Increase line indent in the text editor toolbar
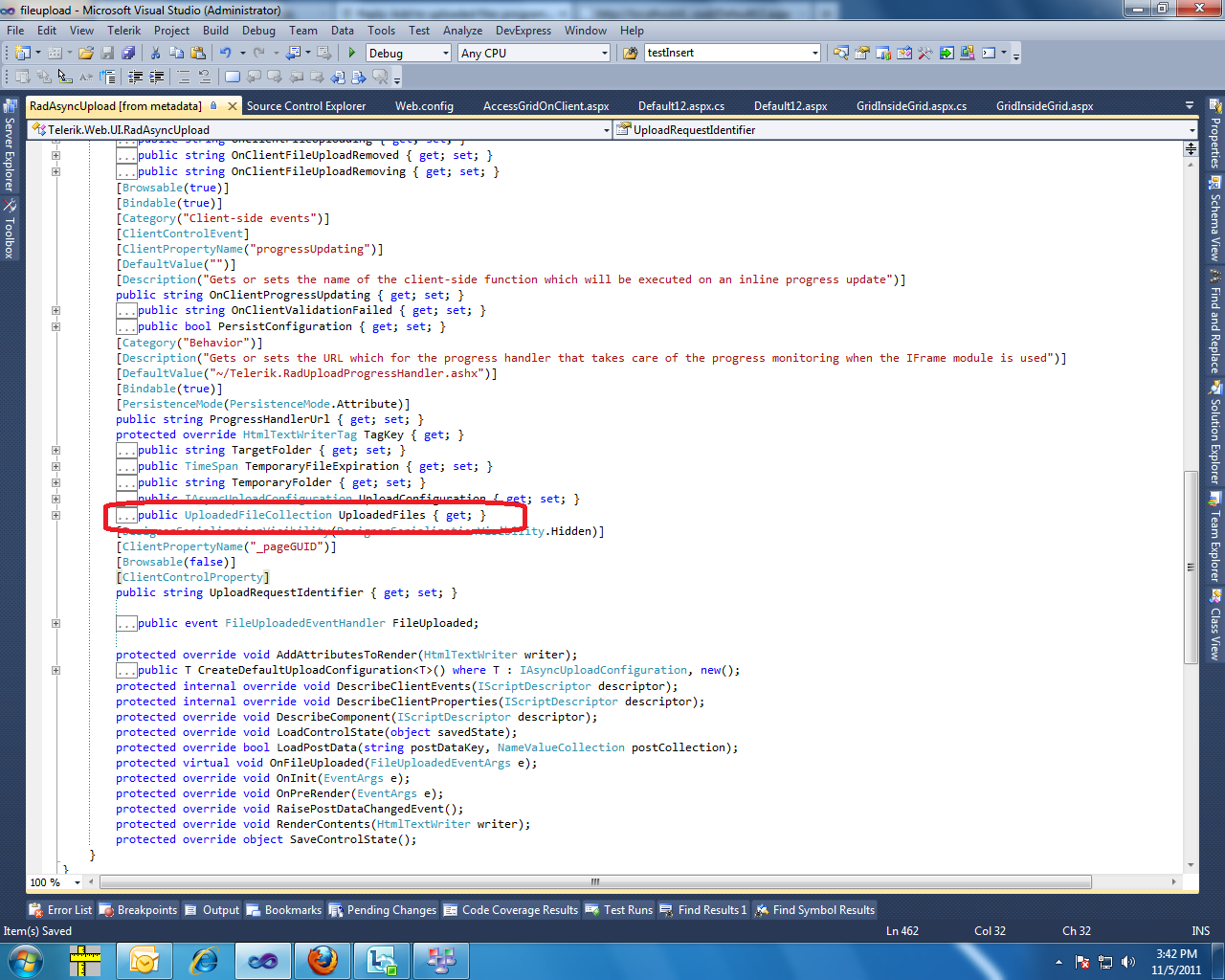Viewport: 1225px width, 980px height. 156,77
